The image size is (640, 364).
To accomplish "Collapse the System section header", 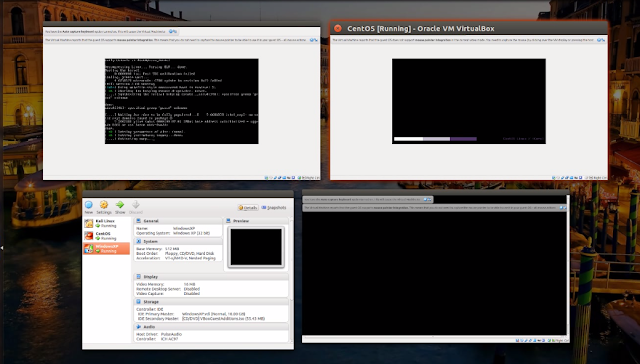I will 178,242.
